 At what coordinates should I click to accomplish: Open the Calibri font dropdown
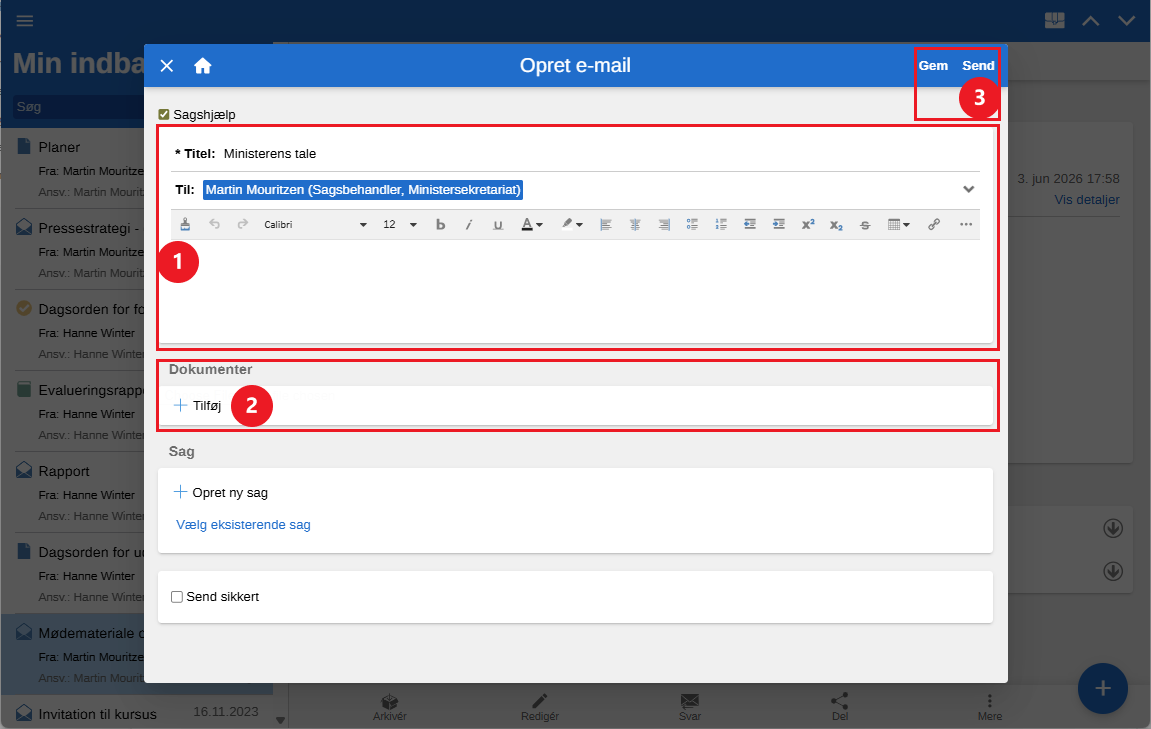(x=315, y=225)
